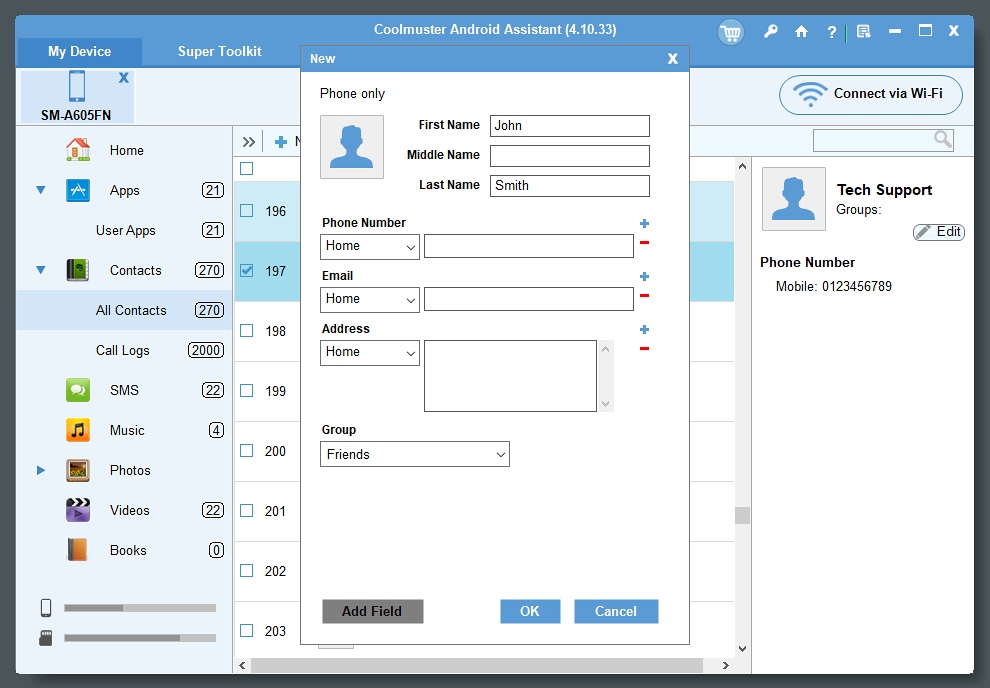Open the Address type dropdown

pos(369,352)
